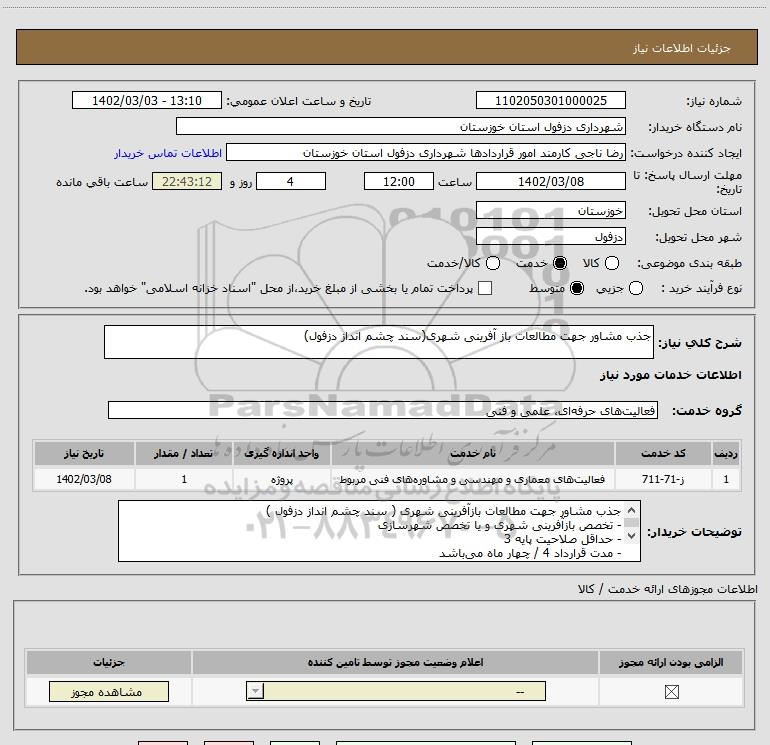Screen dimensions: 770x745
Task: Click the کد خدمت column header
Action: coord(663,453)
